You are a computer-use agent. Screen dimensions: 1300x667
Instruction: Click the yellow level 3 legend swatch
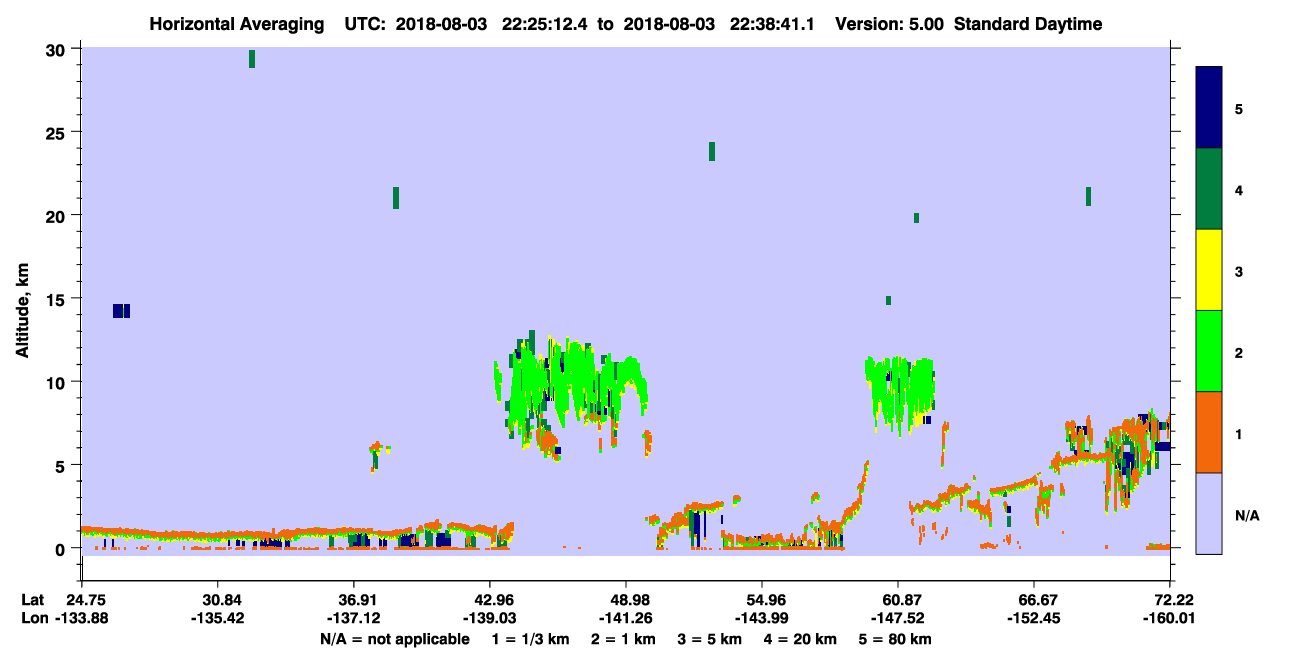click(1209, 270)
